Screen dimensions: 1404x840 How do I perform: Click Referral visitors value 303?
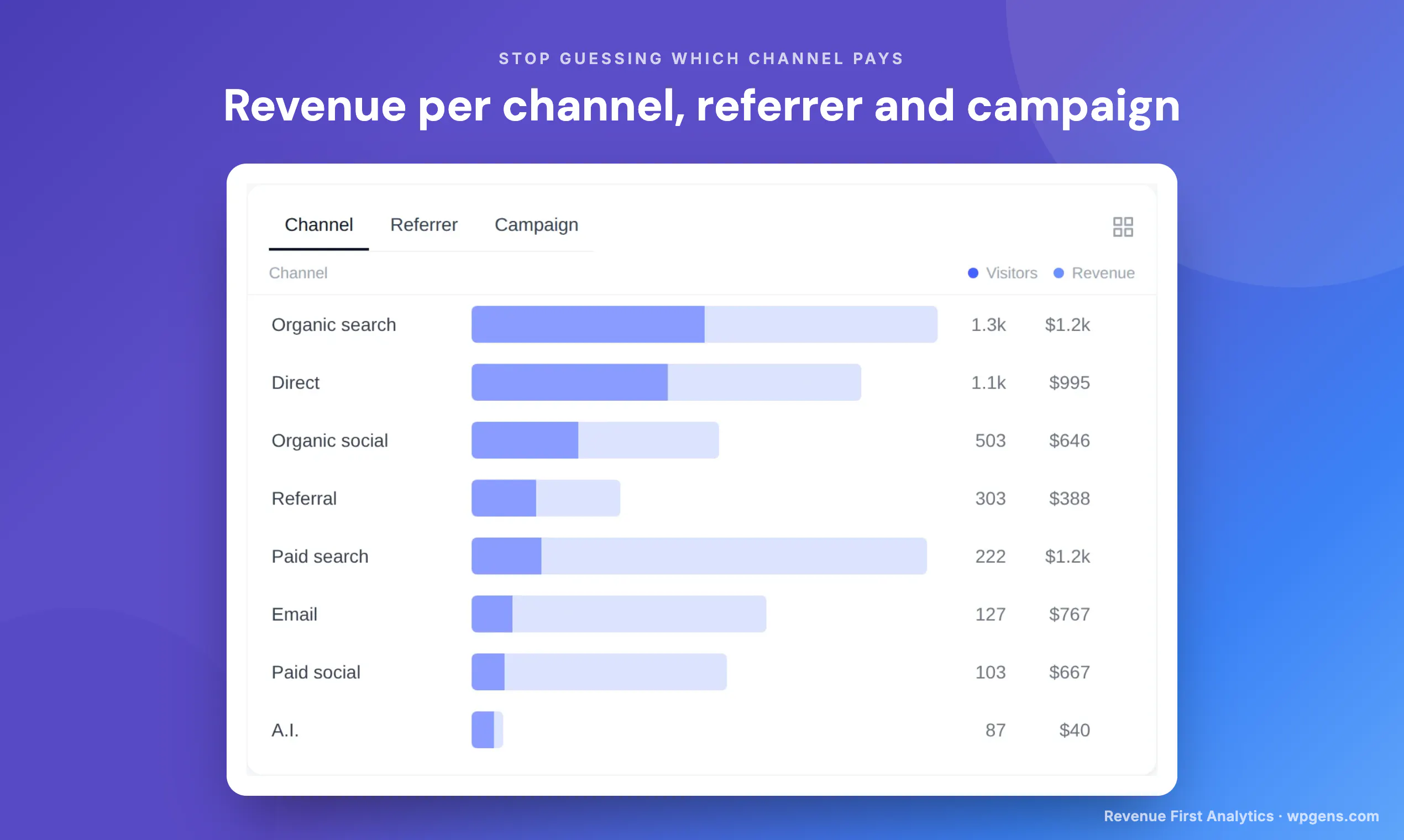[990, 498]
